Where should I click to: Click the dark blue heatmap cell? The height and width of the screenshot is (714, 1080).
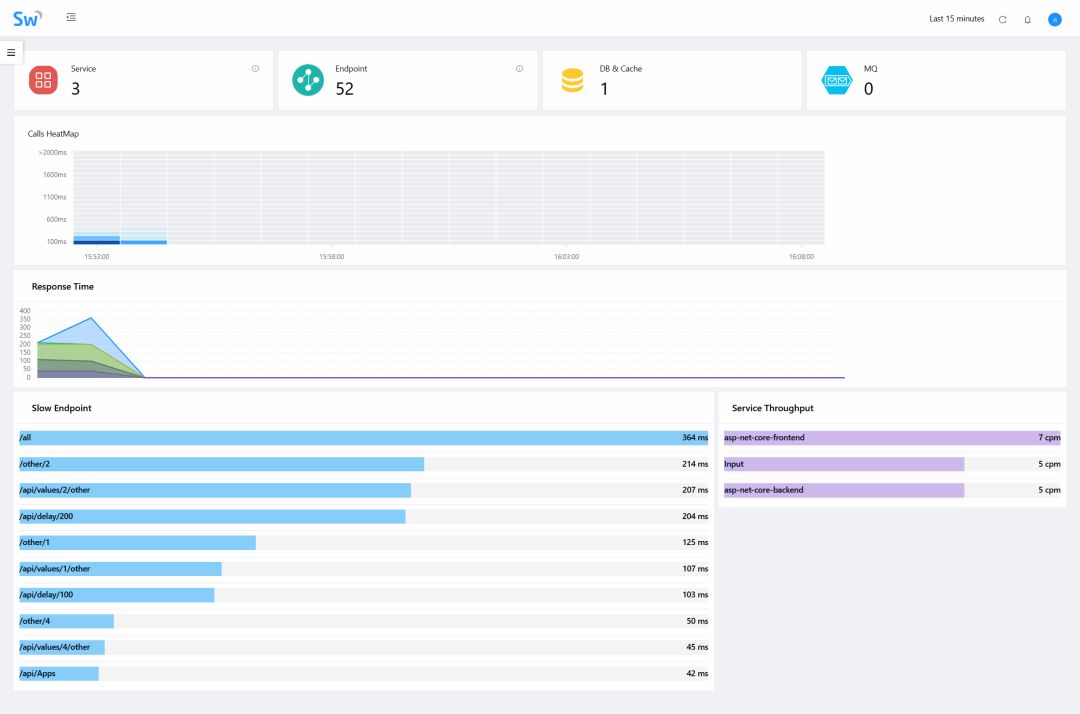coord(97,242)
